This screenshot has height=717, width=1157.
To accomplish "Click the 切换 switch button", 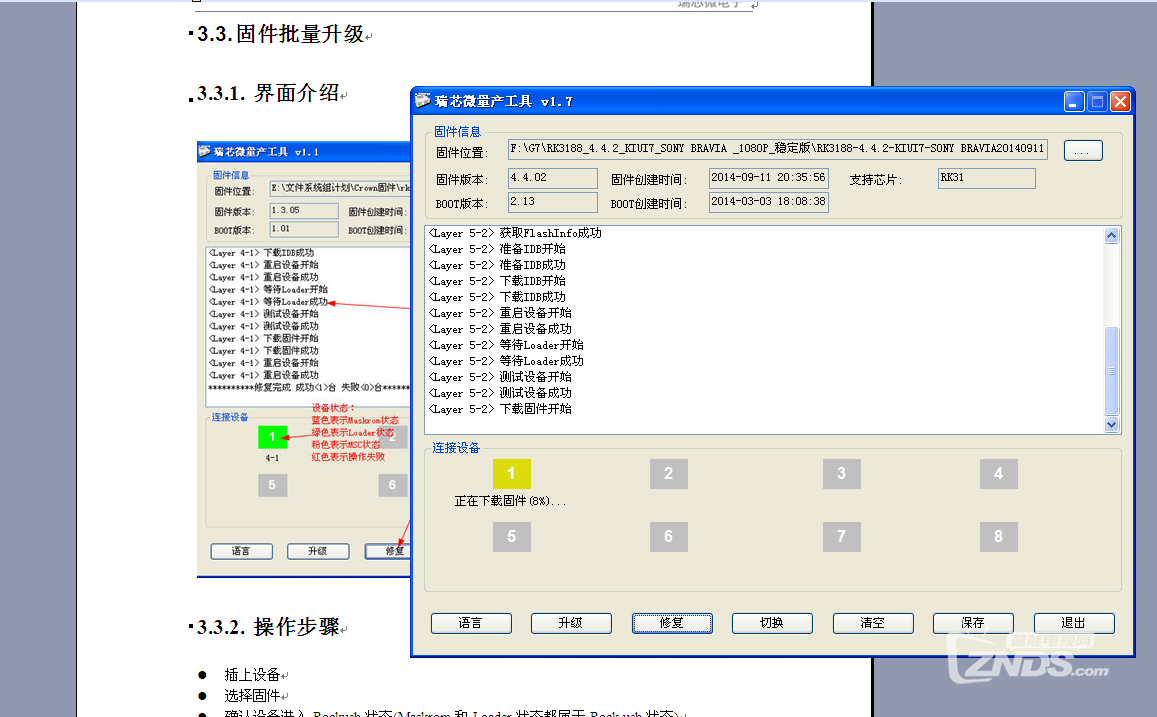I will pyautogui.click(x=772, y=623).
